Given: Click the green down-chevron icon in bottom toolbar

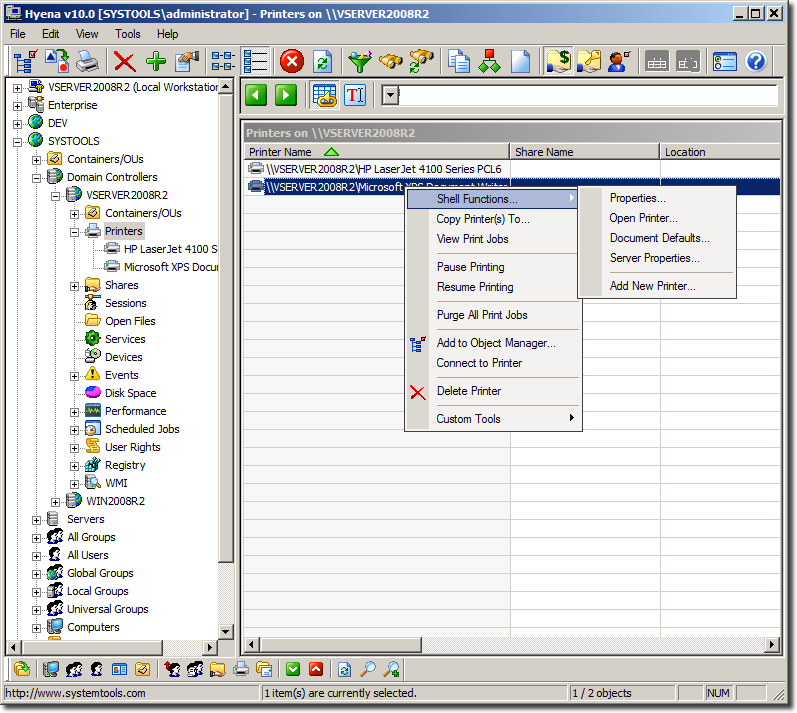Looking at the screenshot, I should click(293, 669).
